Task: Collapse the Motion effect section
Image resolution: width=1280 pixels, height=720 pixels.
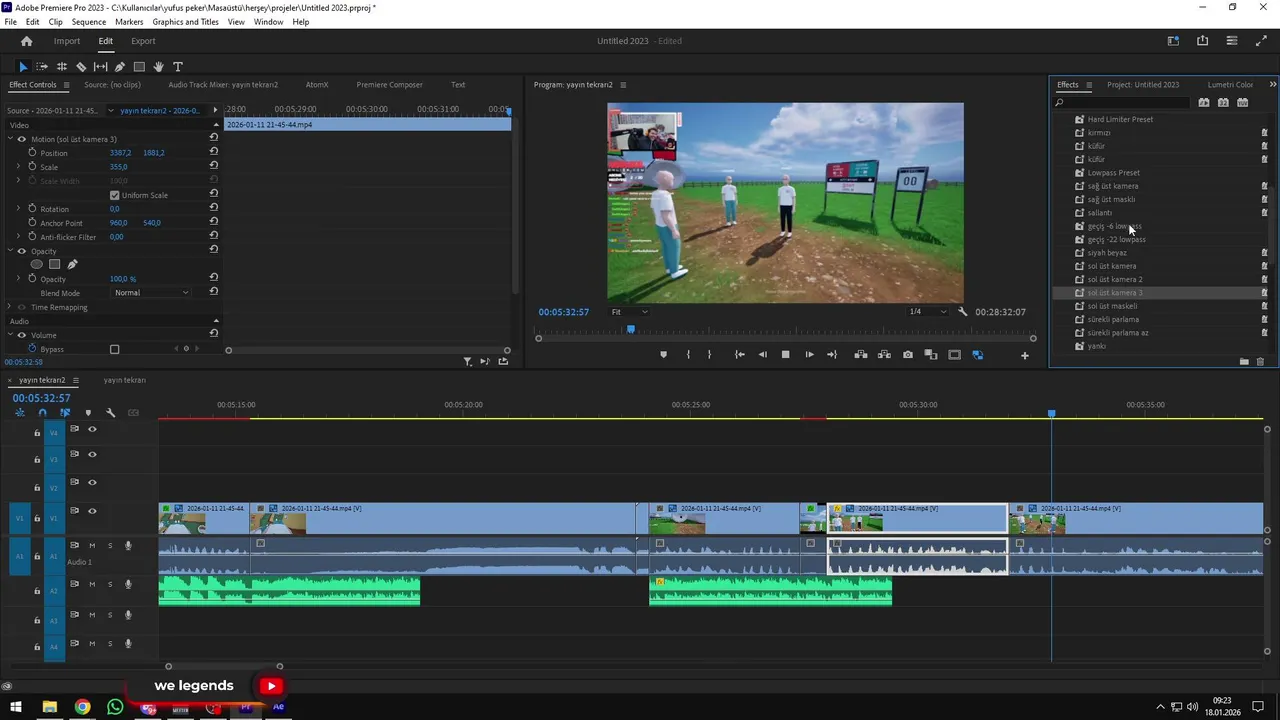Action: click(x=9, y=139)
